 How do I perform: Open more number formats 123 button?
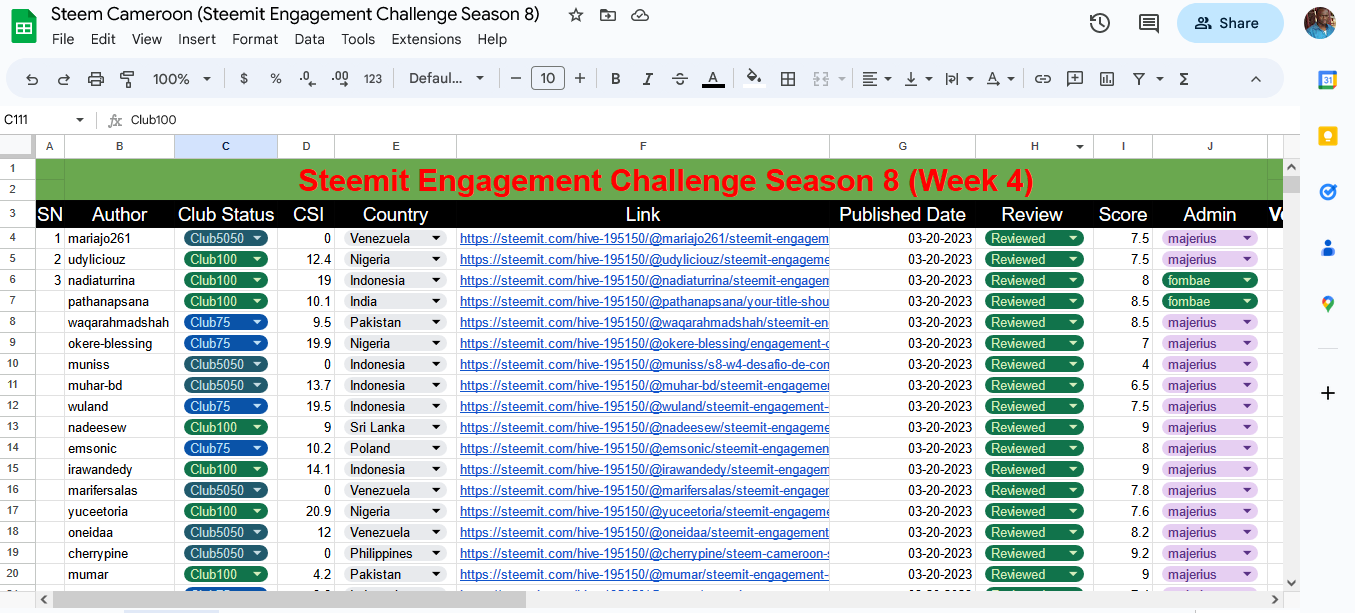click(373, 79)
